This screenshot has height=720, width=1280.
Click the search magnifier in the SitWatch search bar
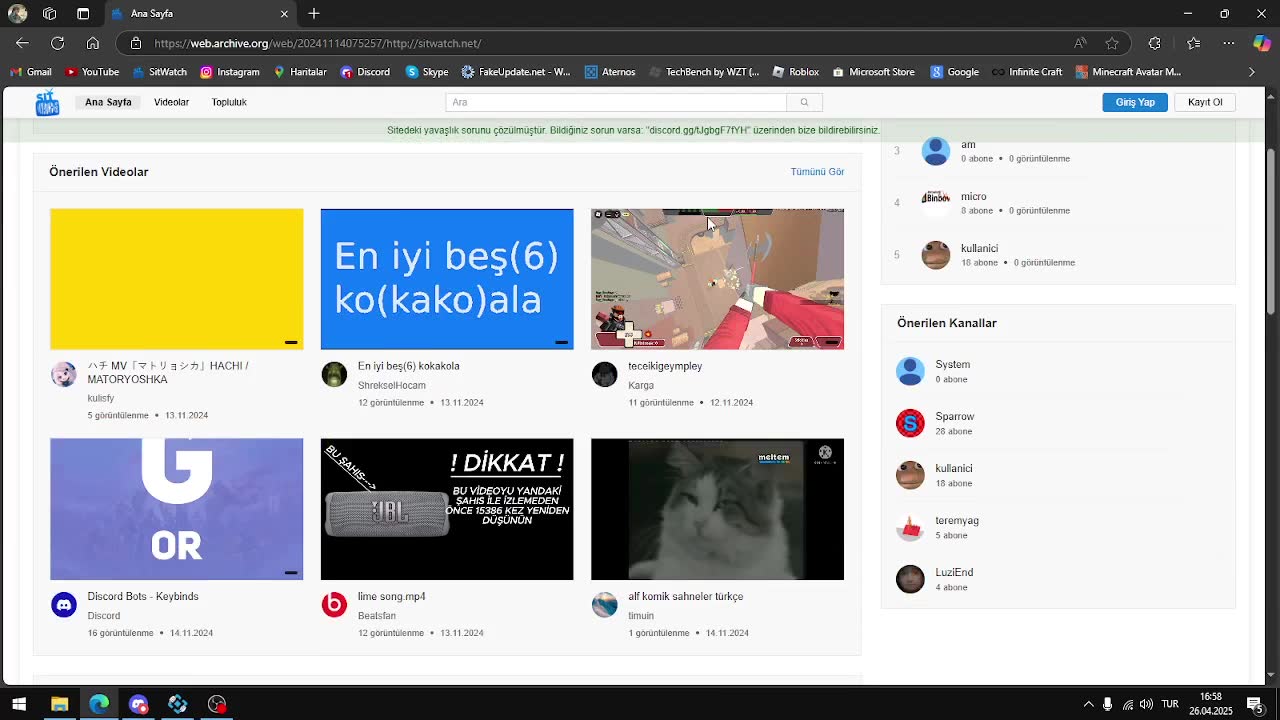pyautogui.click(x=804, y=102)
